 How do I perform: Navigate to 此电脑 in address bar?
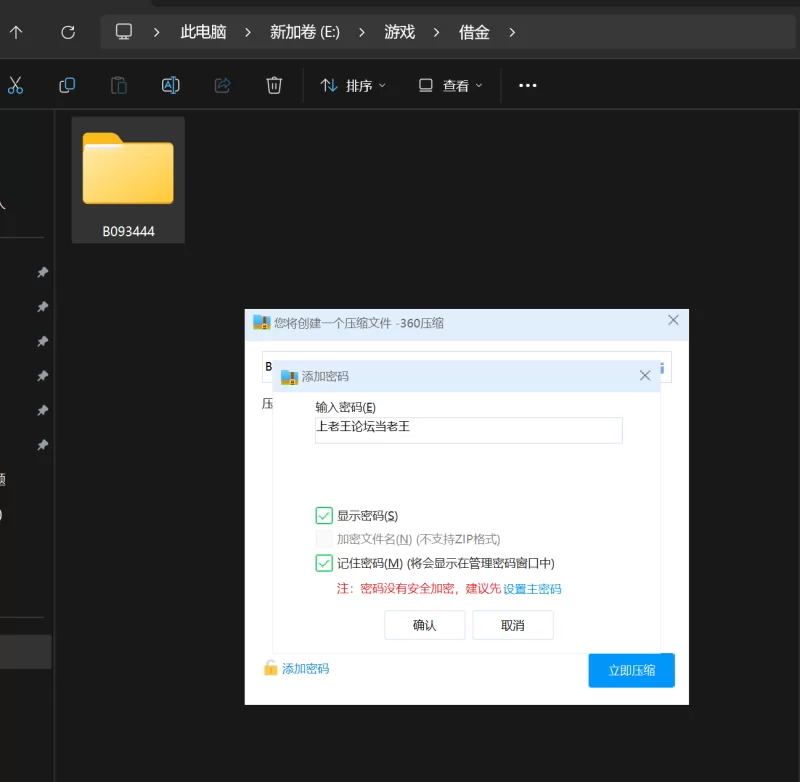[203, 32]
